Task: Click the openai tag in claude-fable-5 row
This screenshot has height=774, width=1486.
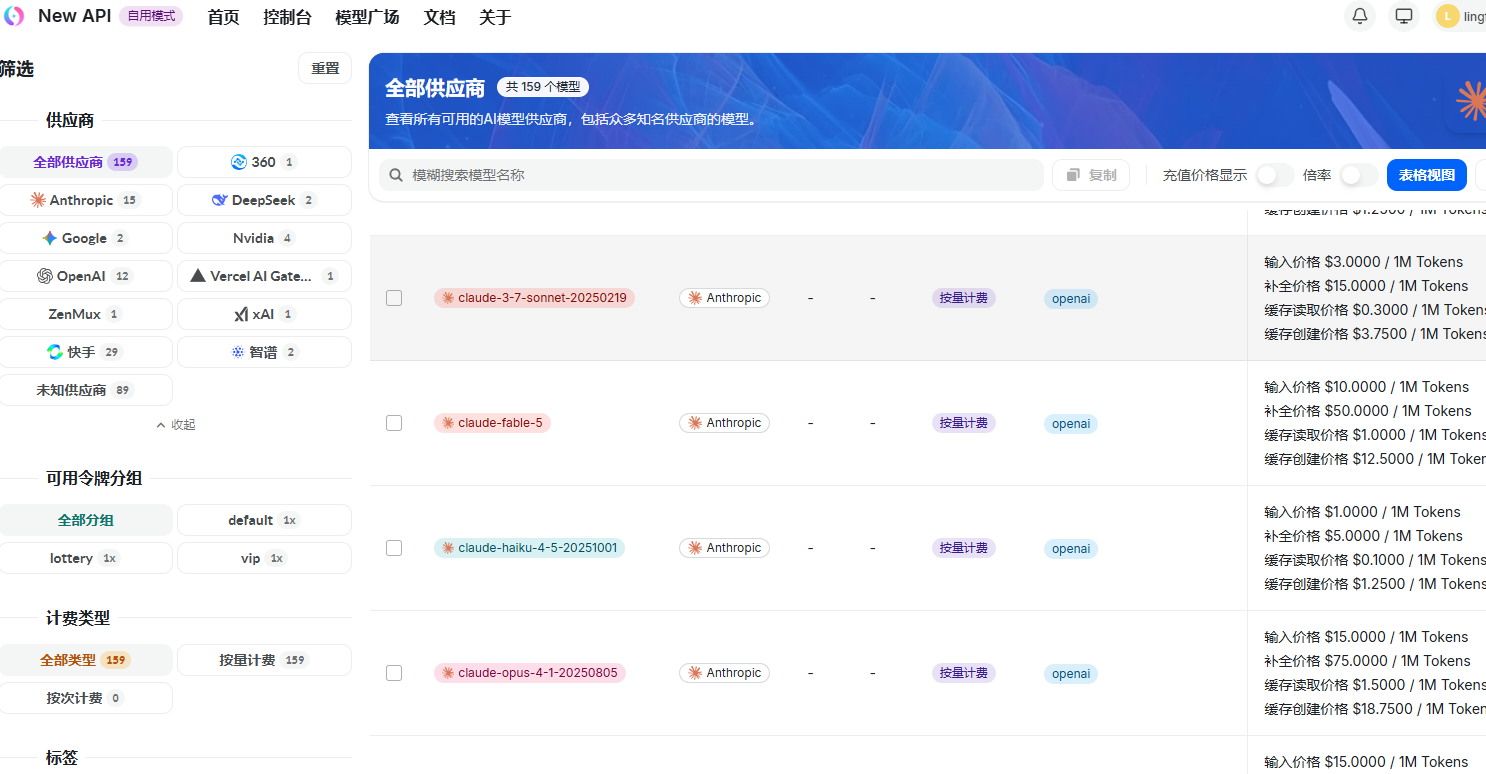Action: 1071,424
